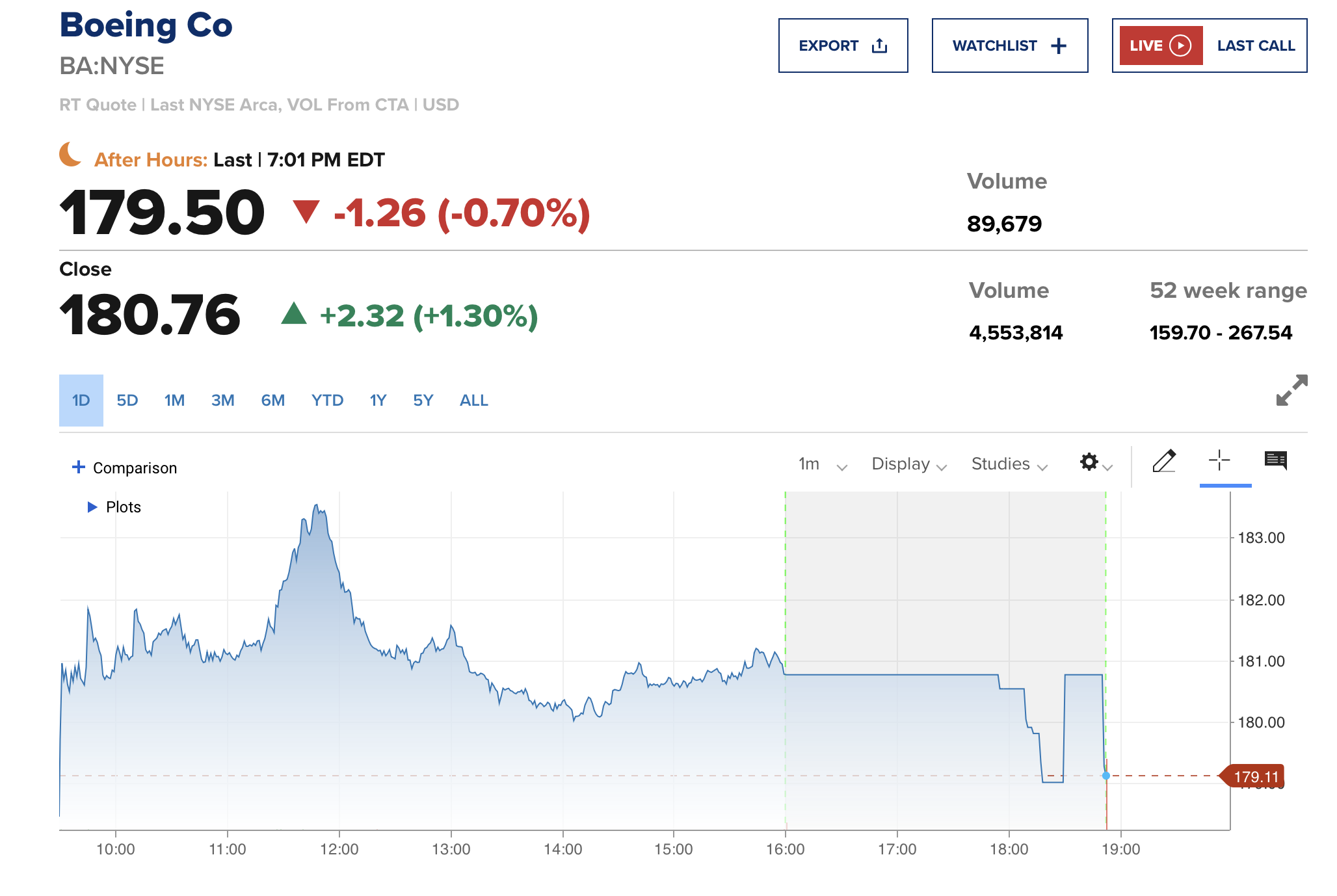Expand the Plots disclosure triangle
This screenshot has height=896, width=1337.
click(92, 507)
